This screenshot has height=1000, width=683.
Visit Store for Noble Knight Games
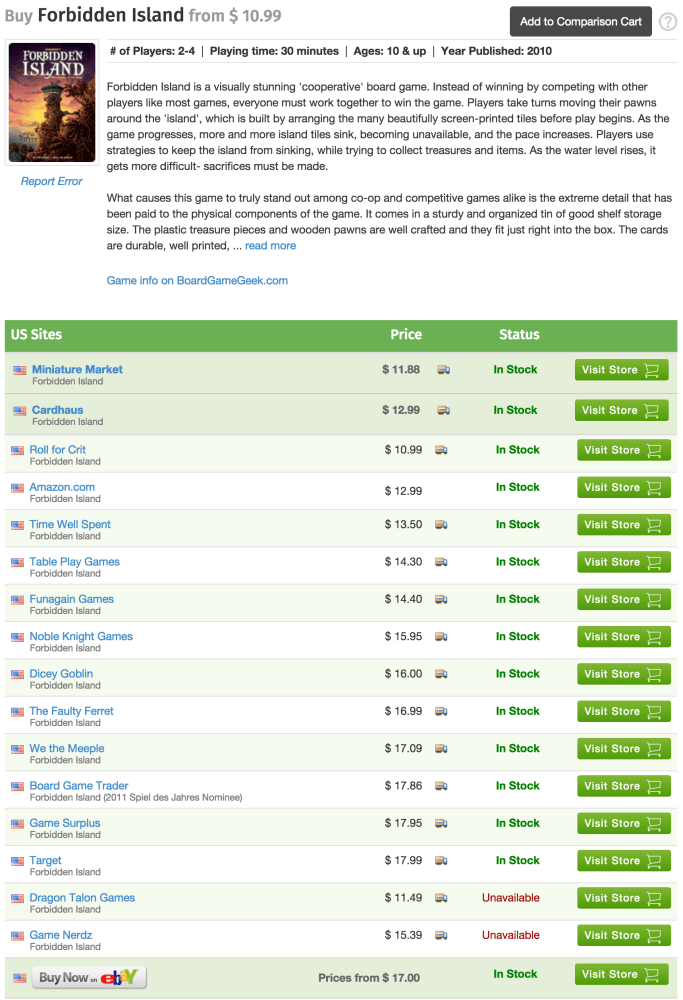point(624,637)
